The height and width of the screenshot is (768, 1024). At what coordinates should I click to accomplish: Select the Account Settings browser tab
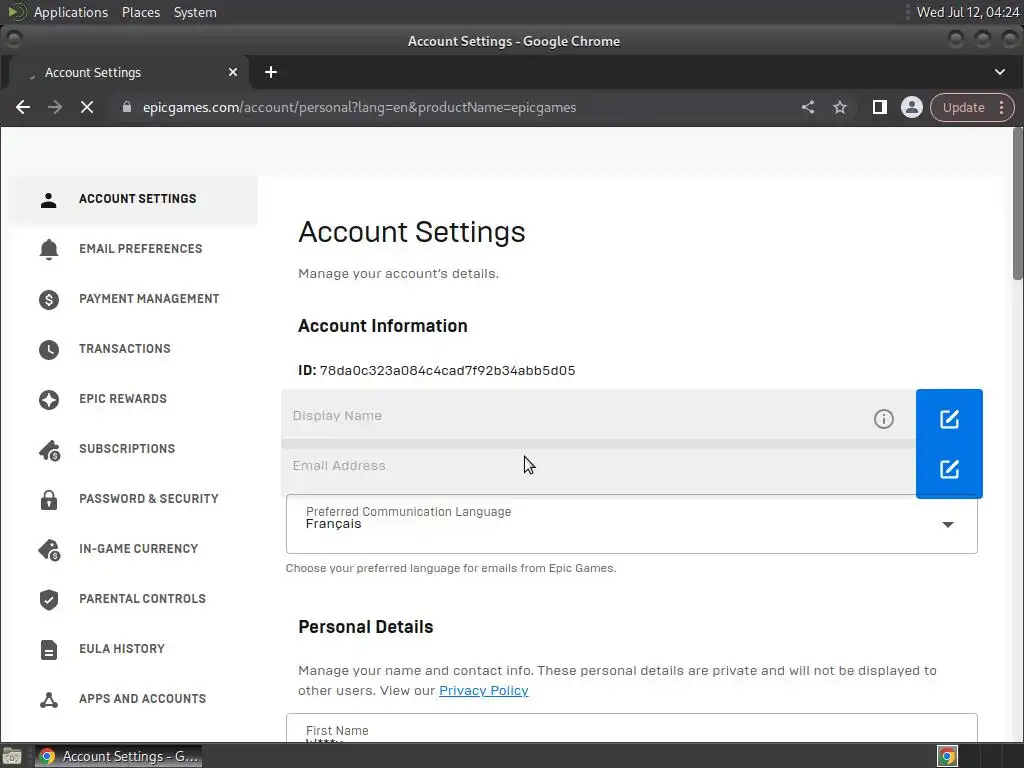(x=129, y=72)
